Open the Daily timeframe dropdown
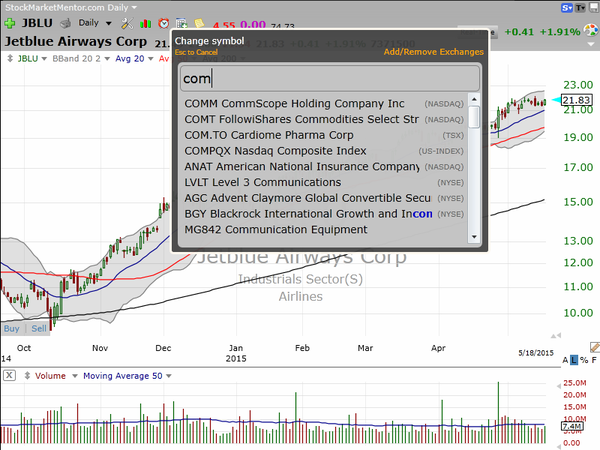Image resolution: width=600 pixels, height=450 pixels. click(x=95, y=23)
